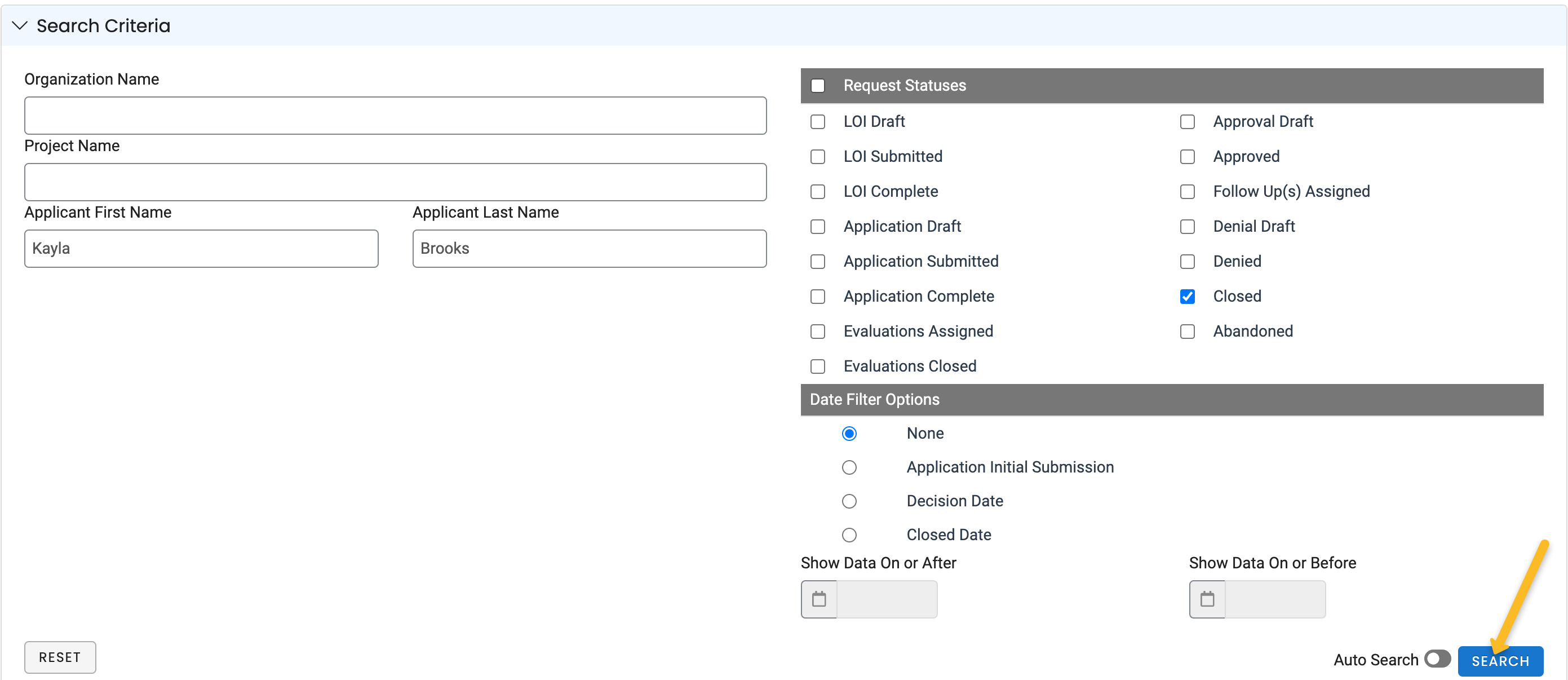Click the Project Name input field
Image resolution: width=1568 pixels, height=680 pixels.
tap(395, 182)
